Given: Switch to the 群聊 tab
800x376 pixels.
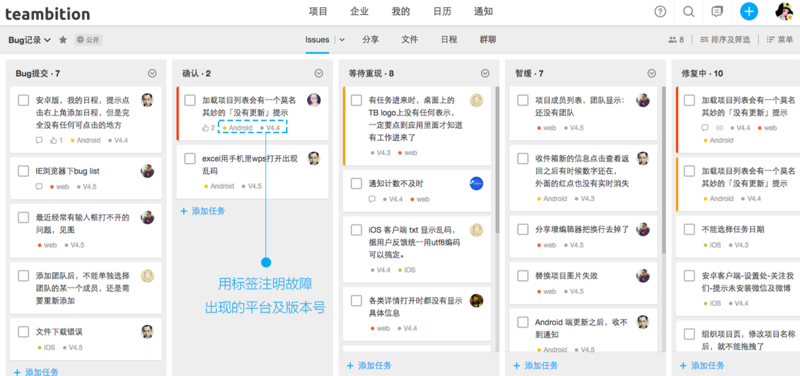Looking at the screenshot, I should pyautogui.click(x=488, y=40).
